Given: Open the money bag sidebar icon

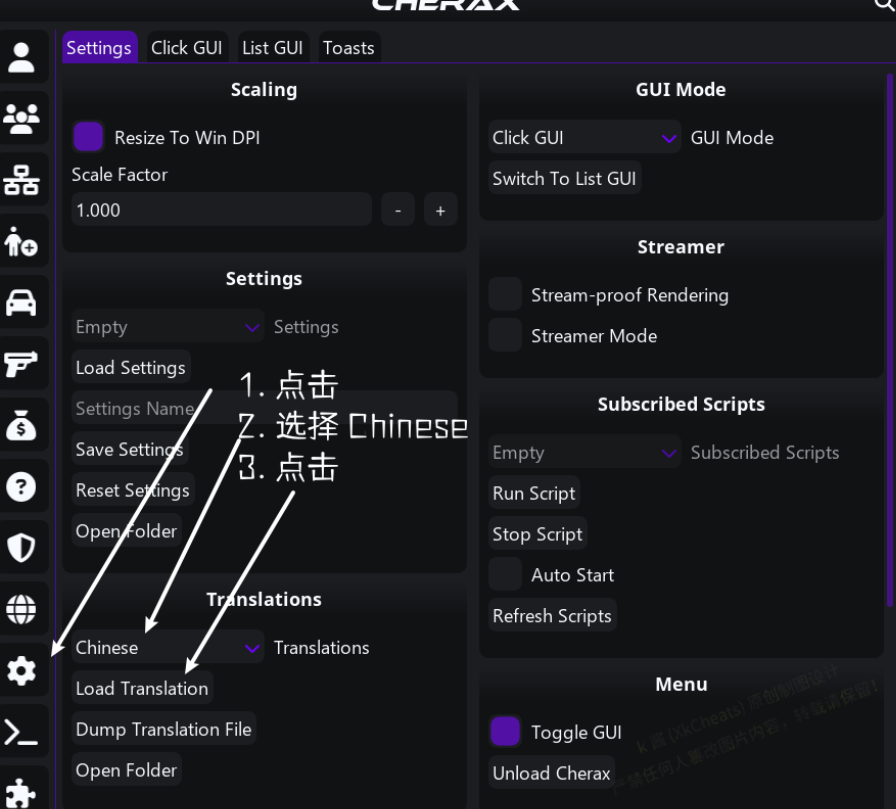Looking at the screenshot, I should (21, 425).
